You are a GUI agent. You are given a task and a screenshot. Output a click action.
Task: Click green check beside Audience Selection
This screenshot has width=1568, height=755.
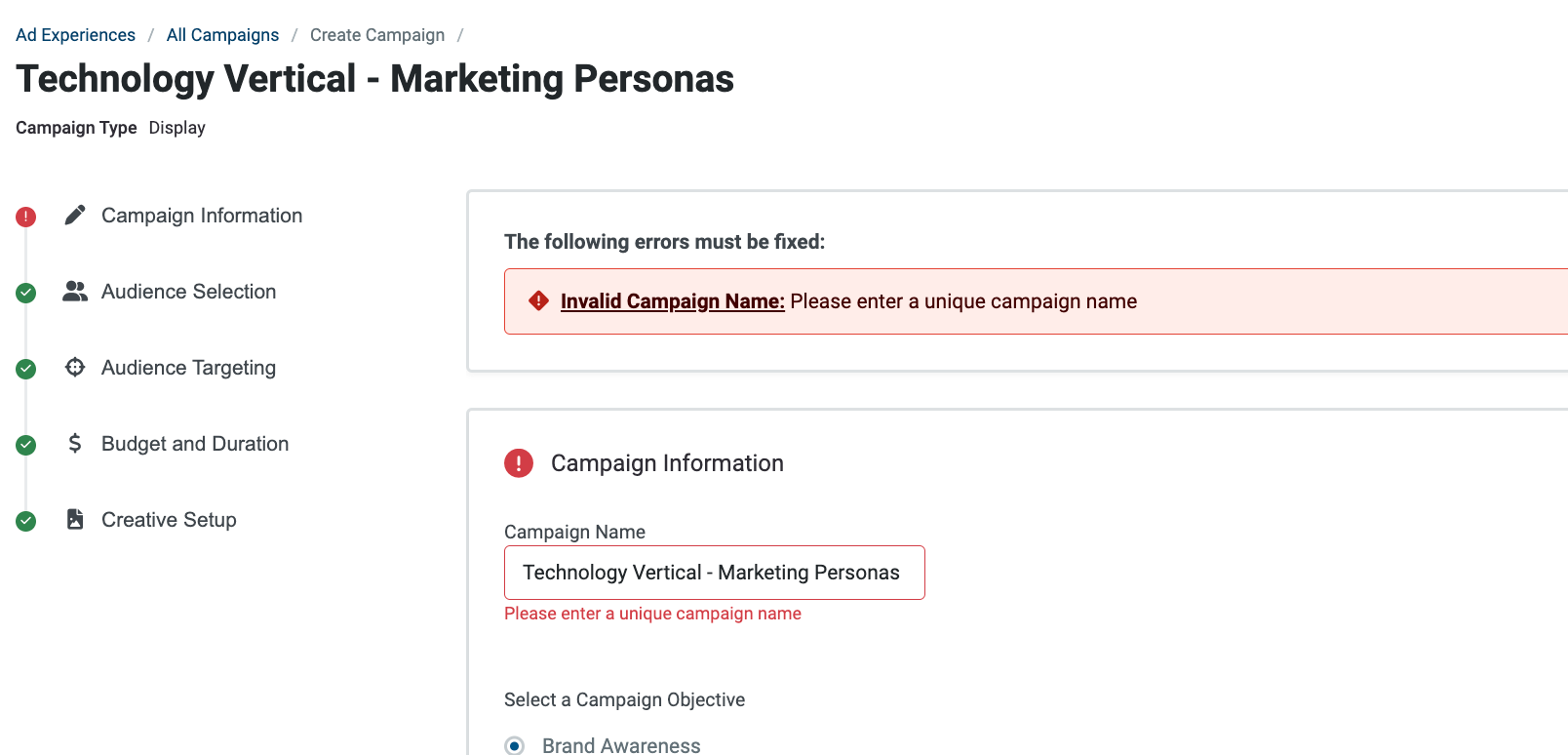(26, 293)
